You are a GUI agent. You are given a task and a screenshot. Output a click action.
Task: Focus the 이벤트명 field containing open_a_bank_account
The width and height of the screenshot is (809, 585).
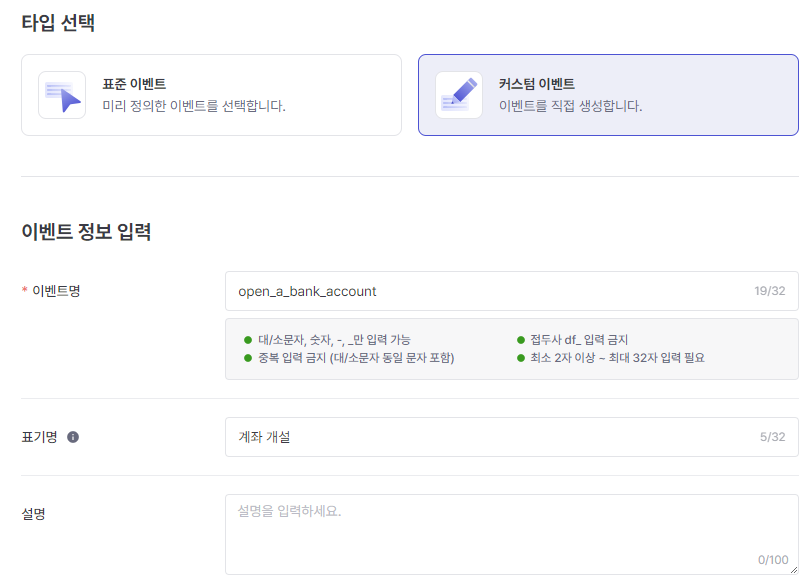pyautogui.click(x=480, y=291)
